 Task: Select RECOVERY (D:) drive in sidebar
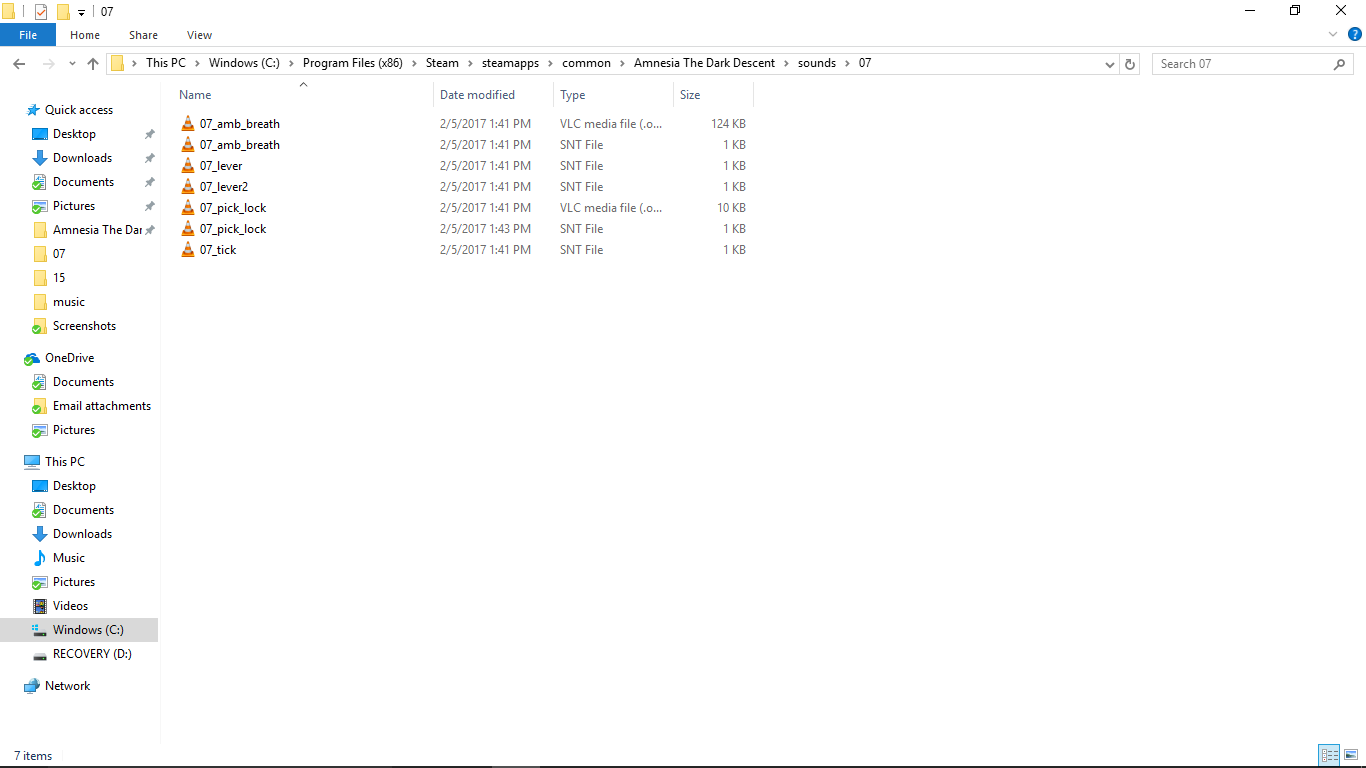[92, 654]
